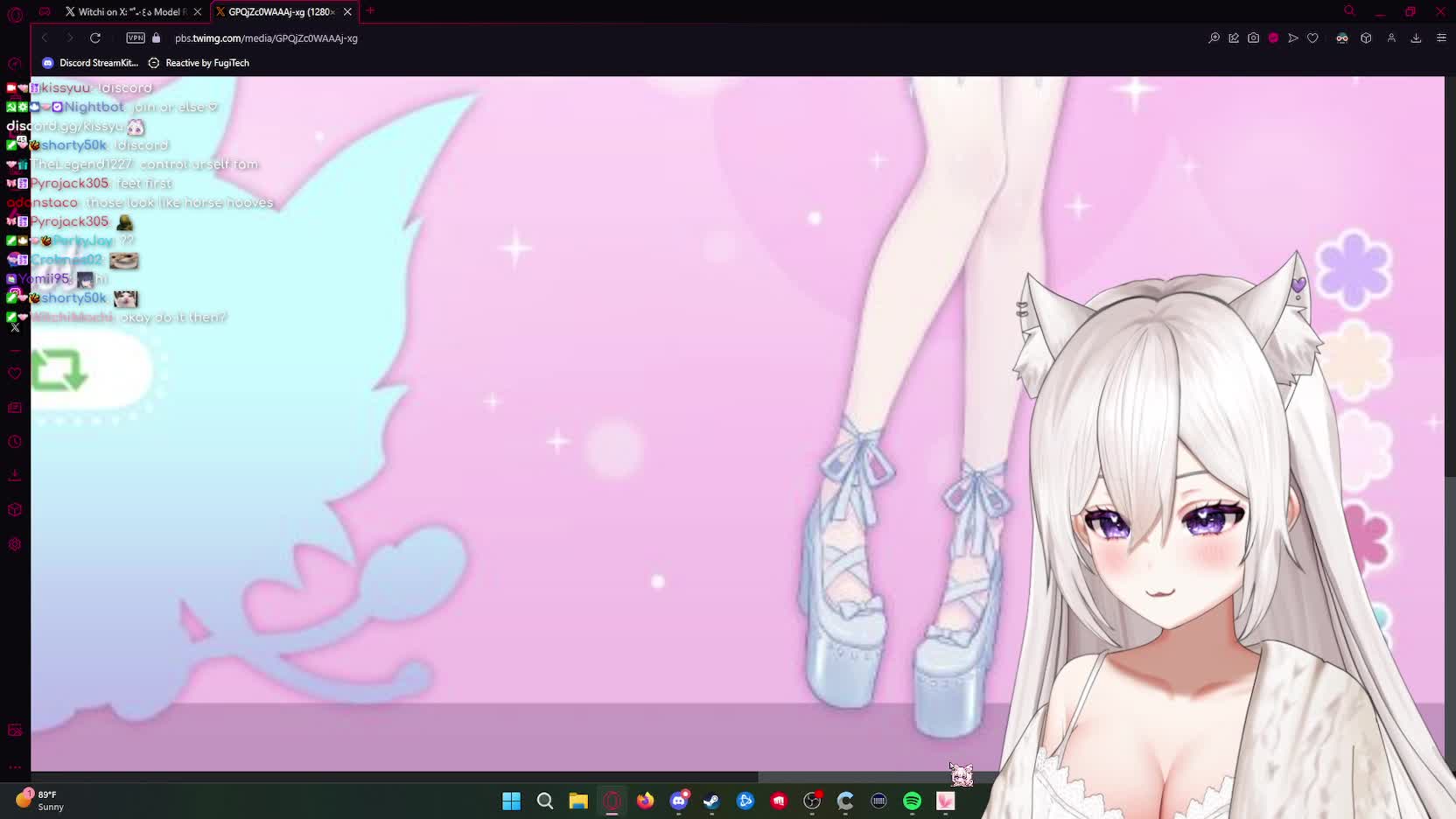Open the settings gear in sidebar

point(15,544)
